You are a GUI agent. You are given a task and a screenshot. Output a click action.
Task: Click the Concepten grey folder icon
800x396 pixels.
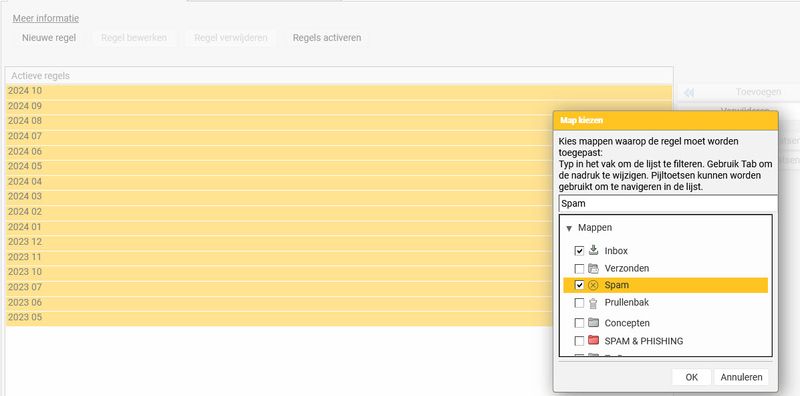click(593, 323)
